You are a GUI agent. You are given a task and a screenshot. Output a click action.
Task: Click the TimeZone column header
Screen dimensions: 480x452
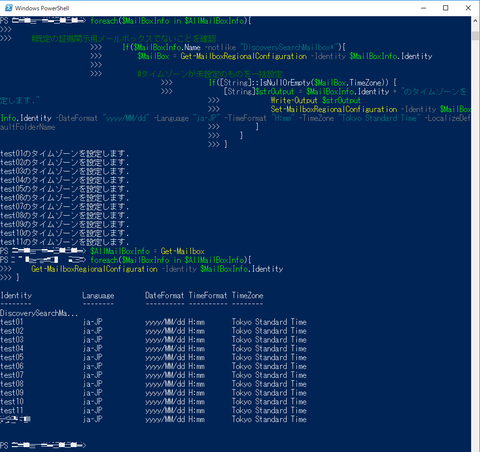(247, 296)
